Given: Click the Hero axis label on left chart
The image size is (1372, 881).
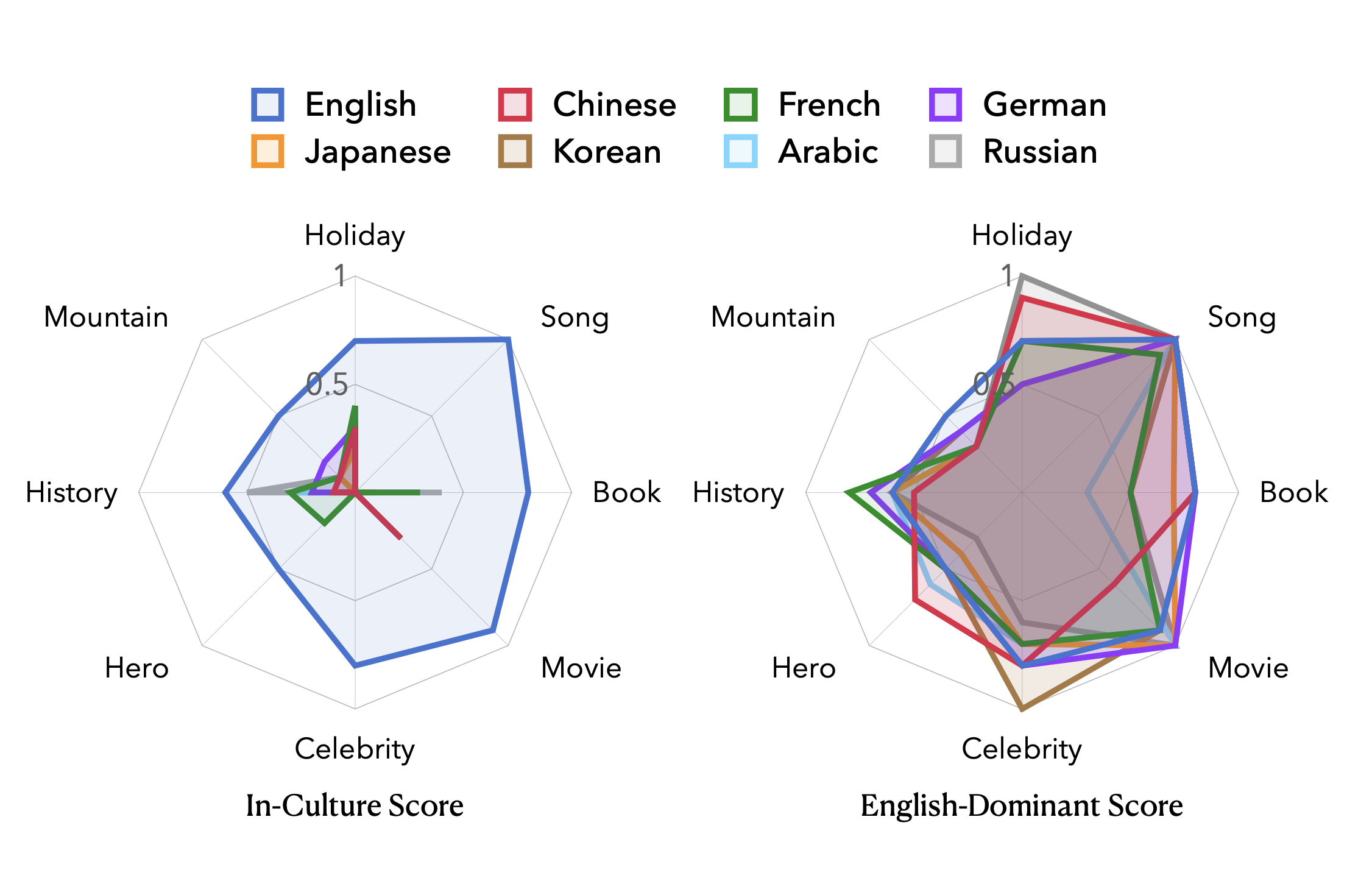Looking at the screenshot, I should (136, 668).
